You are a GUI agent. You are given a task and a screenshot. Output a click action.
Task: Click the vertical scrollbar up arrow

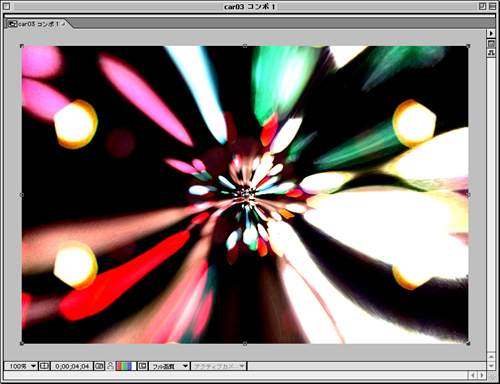pyautogui.click(x=491, y=356)
